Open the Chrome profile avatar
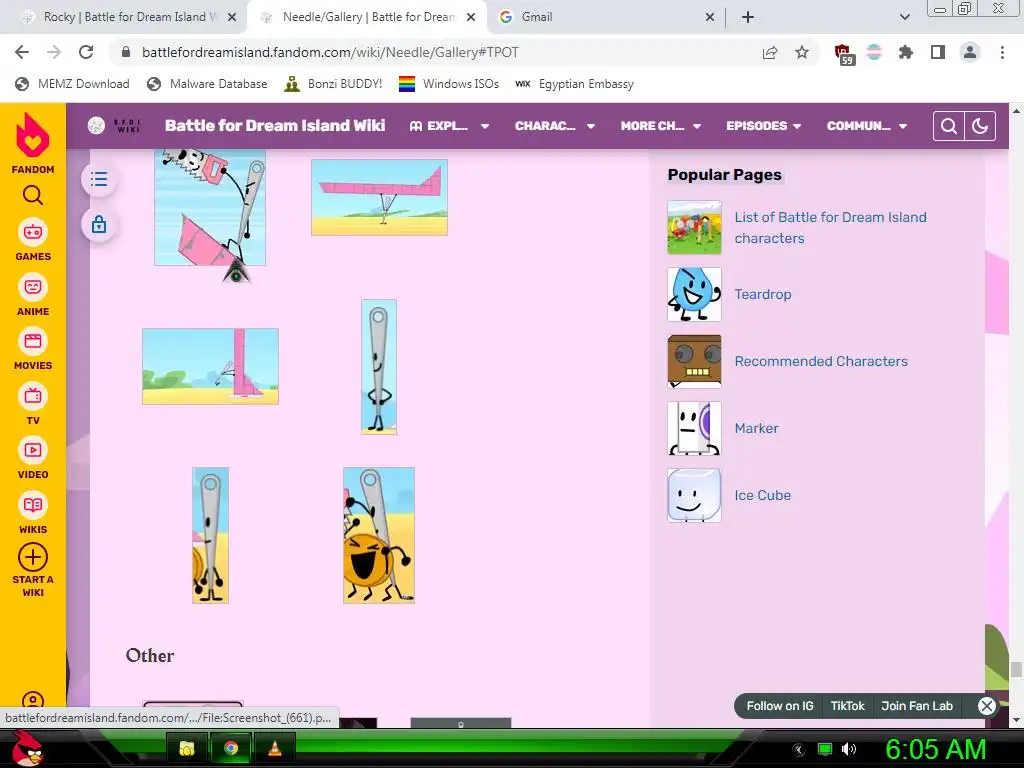The height and width of the screenshot is (768, 1024). [970, 52]
